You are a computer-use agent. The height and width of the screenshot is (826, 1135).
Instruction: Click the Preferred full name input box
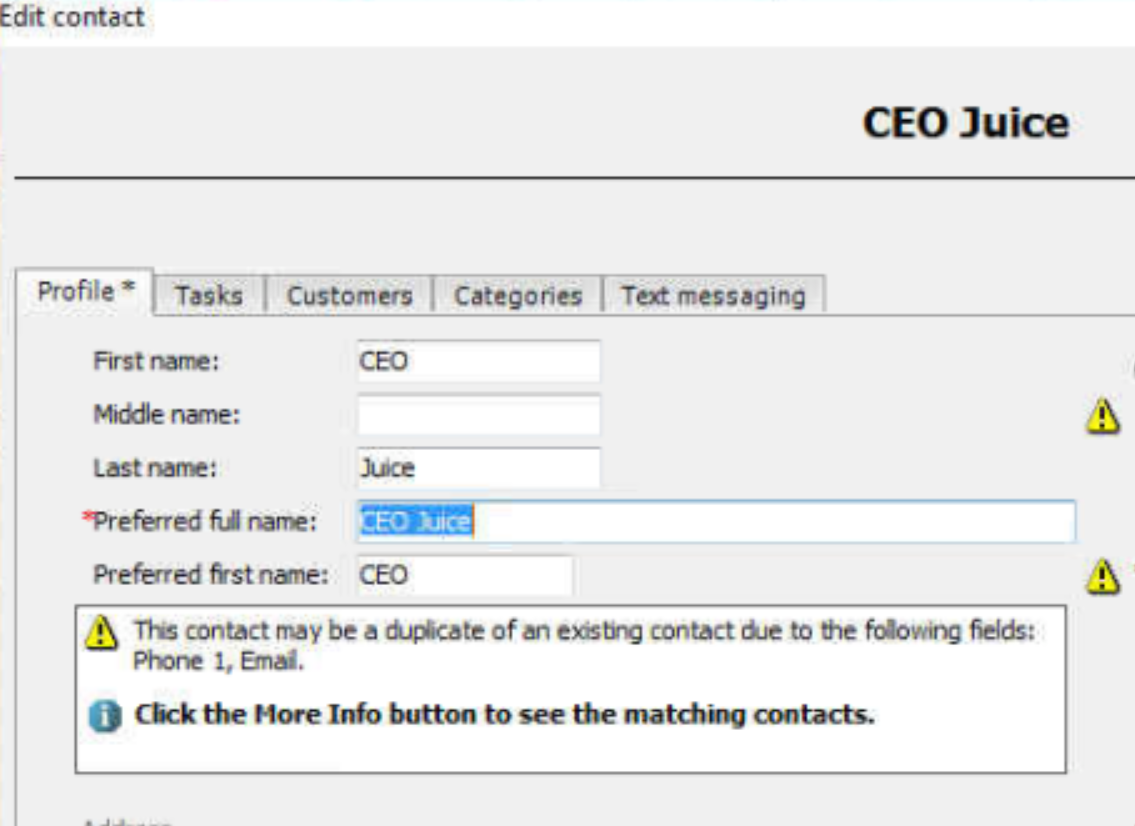tap(716, 521)
